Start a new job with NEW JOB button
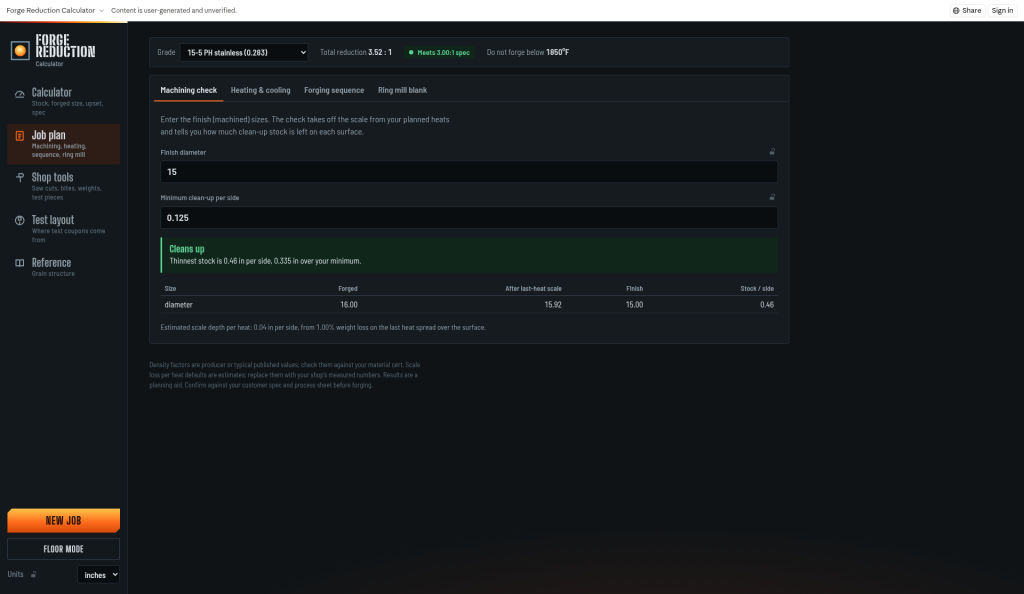Image resolution: width=1024 pixels, height=594 pixels. [63, 520]
